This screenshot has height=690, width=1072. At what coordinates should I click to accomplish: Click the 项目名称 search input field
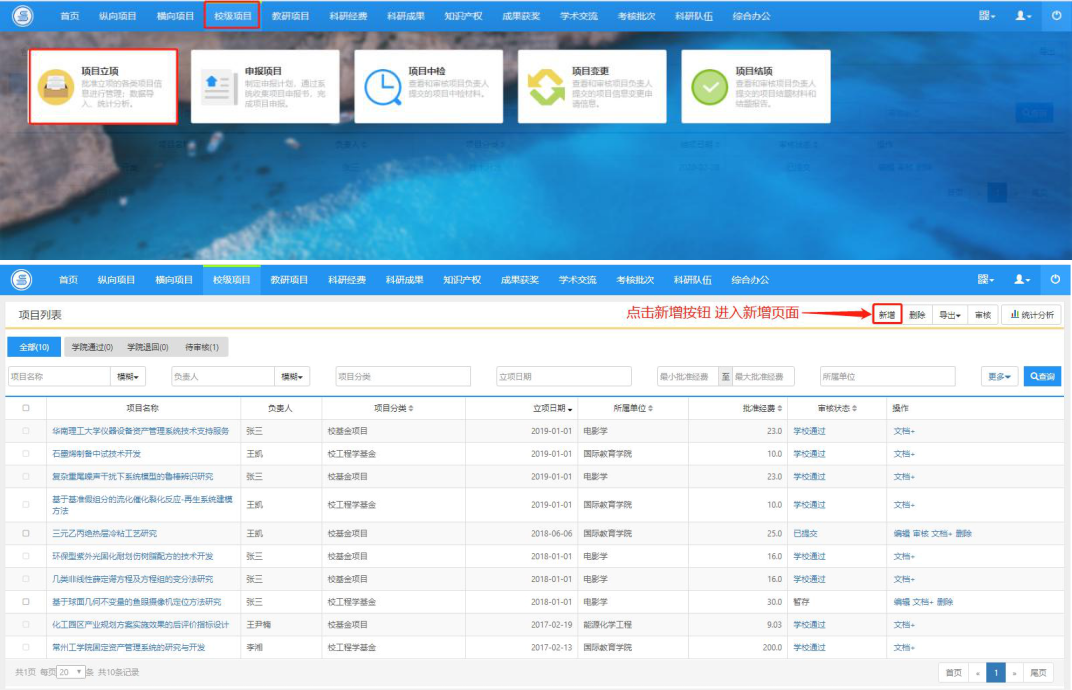tap(59, 376)
